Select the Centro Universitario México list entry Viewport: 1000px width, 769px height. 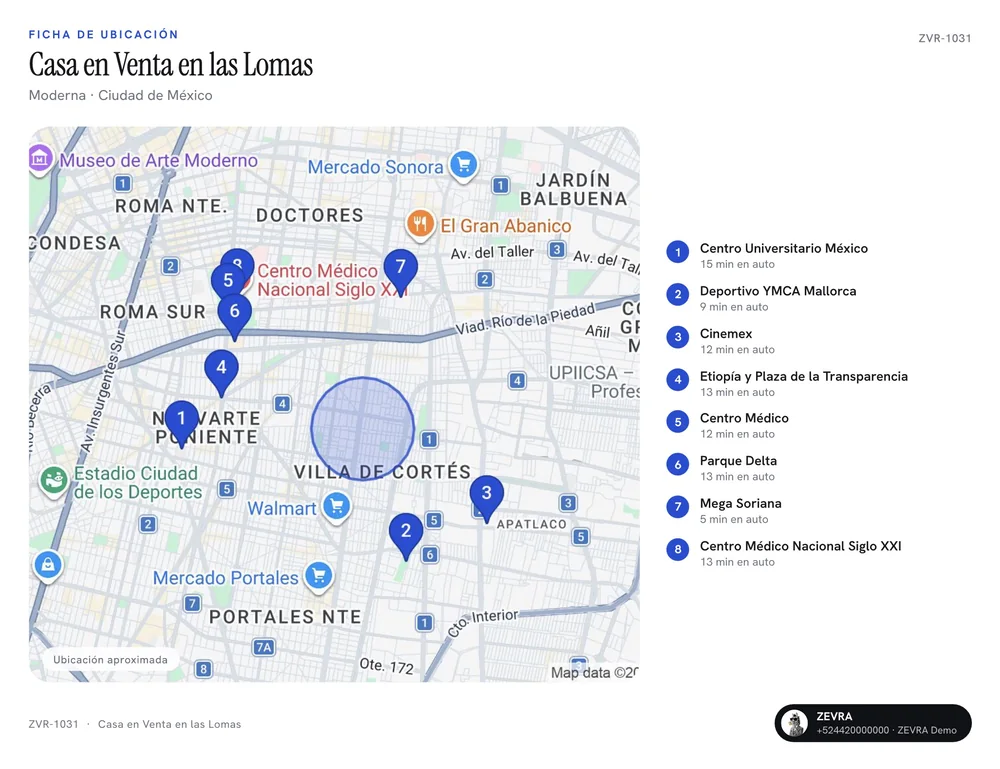767,255
